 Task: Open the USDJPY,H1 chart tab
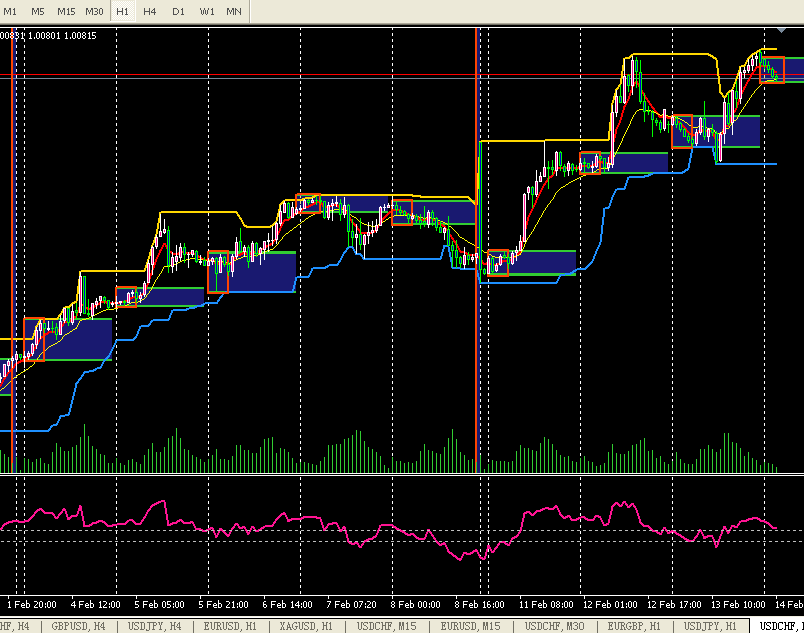pos(710,626)
